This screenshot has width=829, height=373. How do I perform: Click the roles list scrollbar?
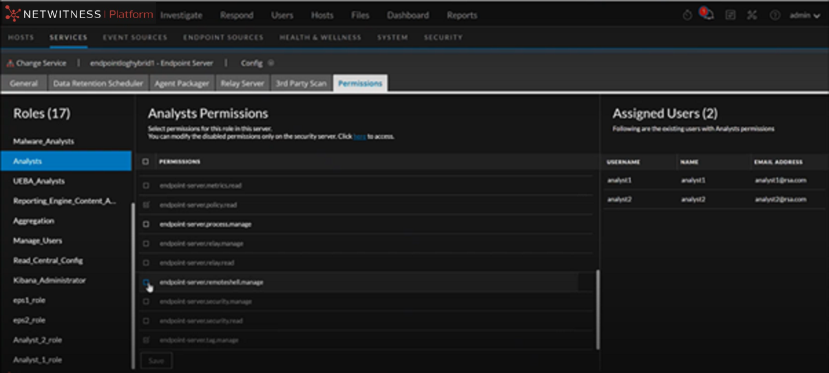(x=133, y=285)
